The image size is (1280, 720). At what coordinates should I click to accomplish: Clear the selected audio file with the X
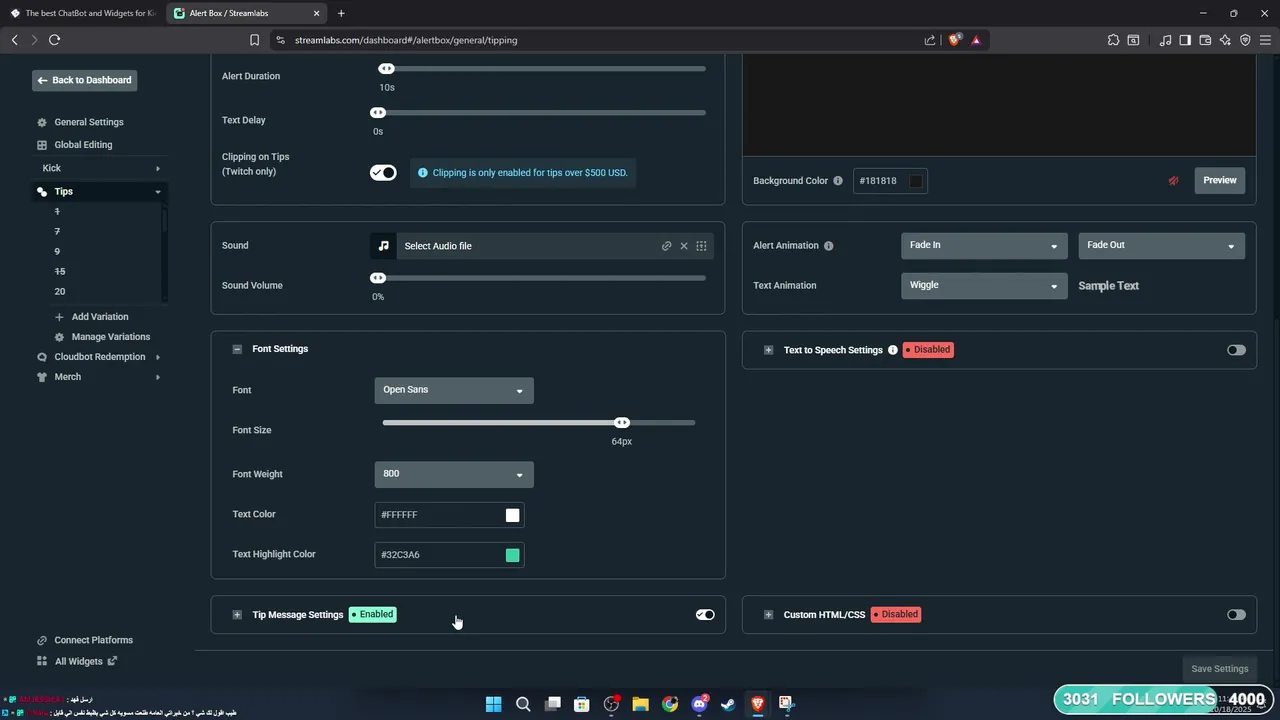coord(684,246)
